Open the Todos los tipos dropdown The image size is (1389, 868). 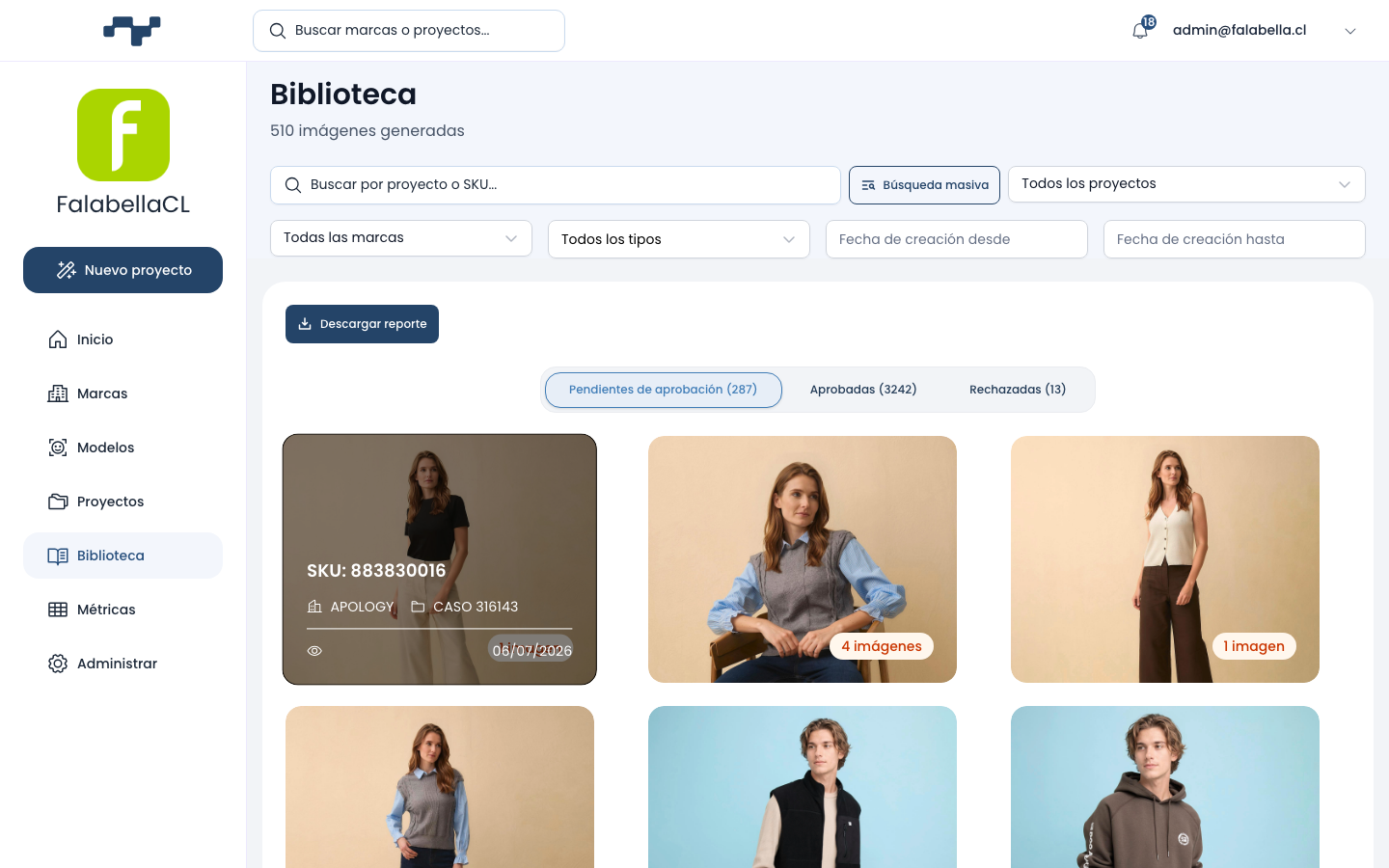pos(679,239)
